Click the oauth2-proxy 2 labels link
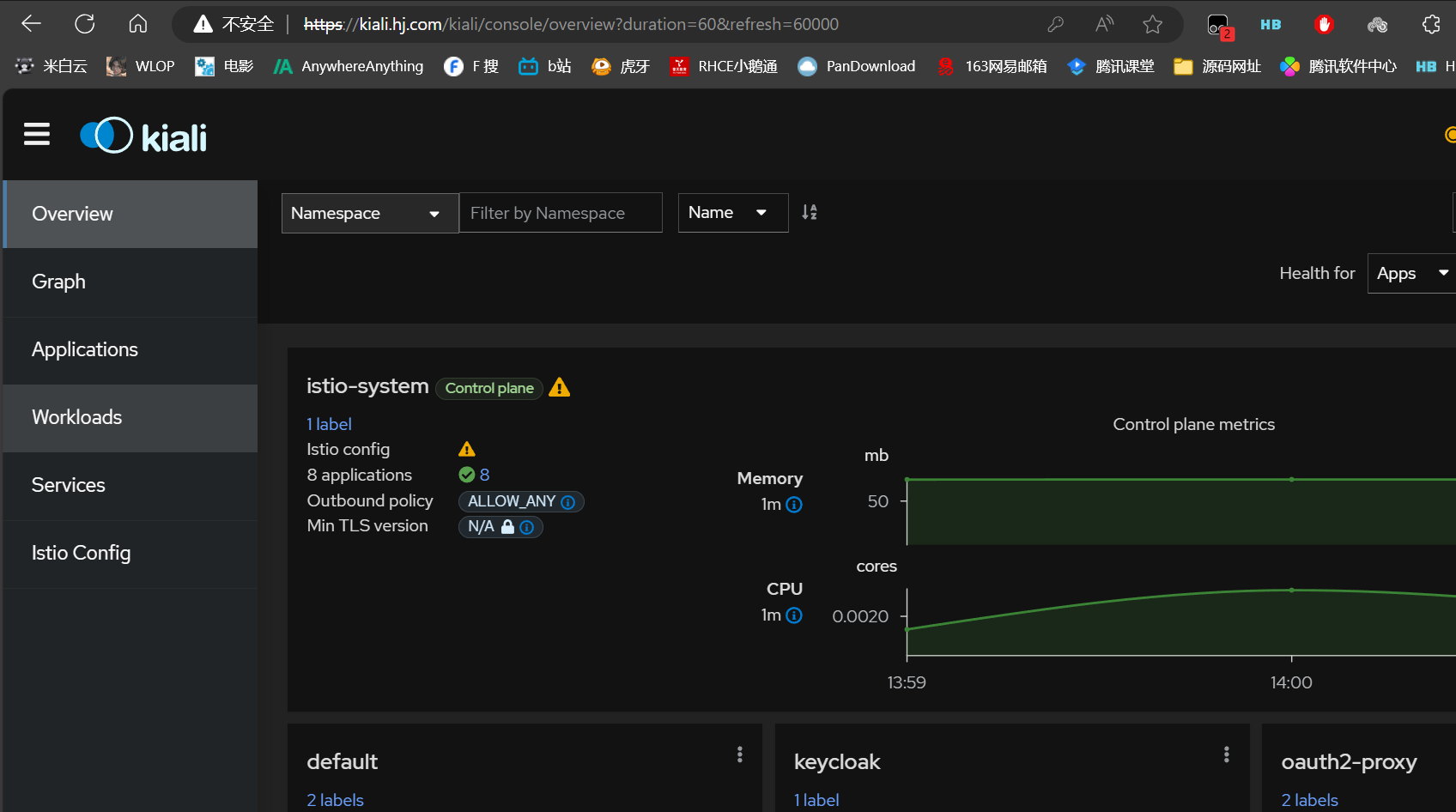Screen dimensions: 1456x812 (x=1310, y=800)
